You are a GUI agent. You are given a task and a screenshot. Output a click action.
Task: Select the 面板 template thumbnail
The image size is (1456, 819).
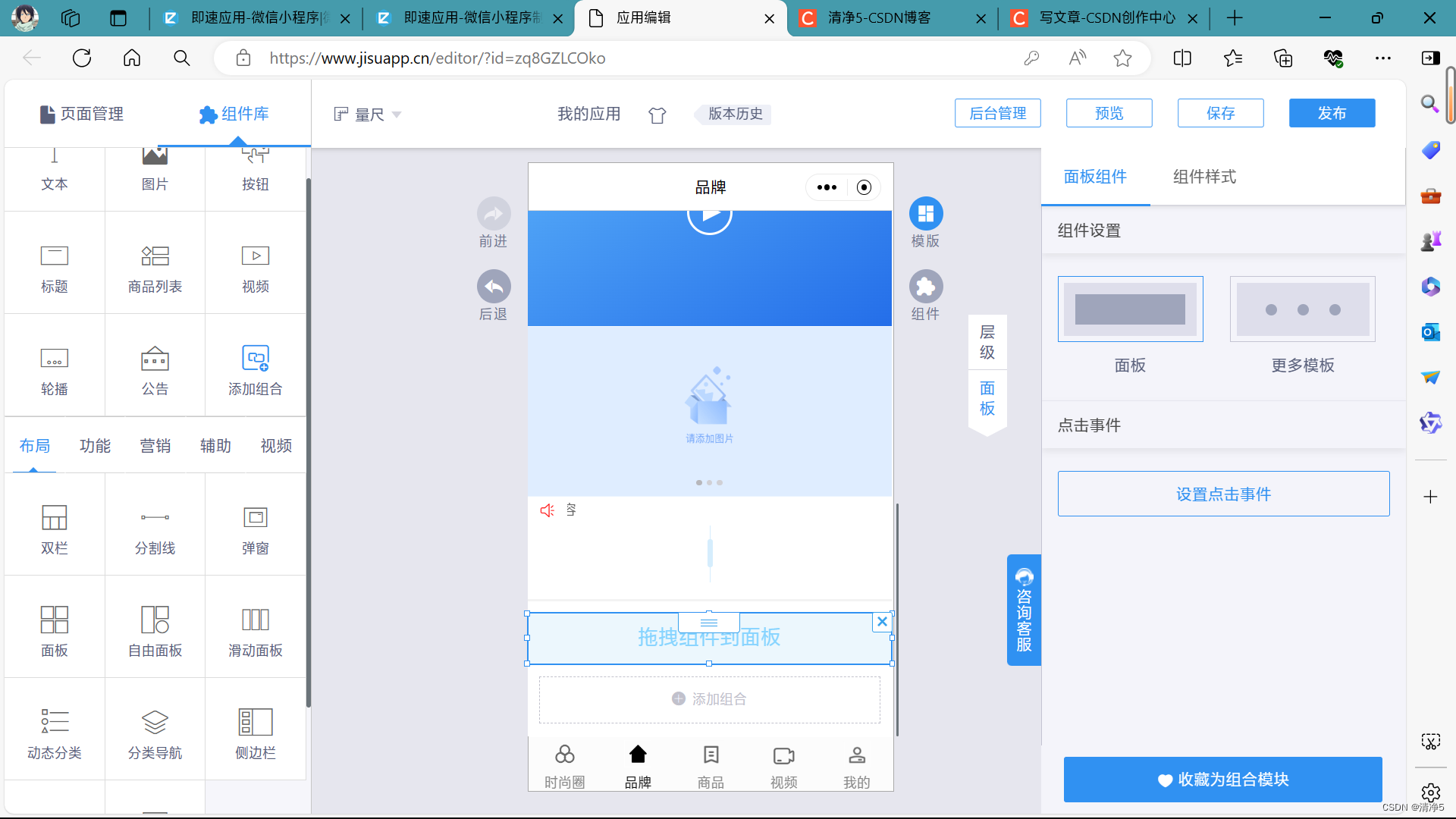pos(1130,309)
